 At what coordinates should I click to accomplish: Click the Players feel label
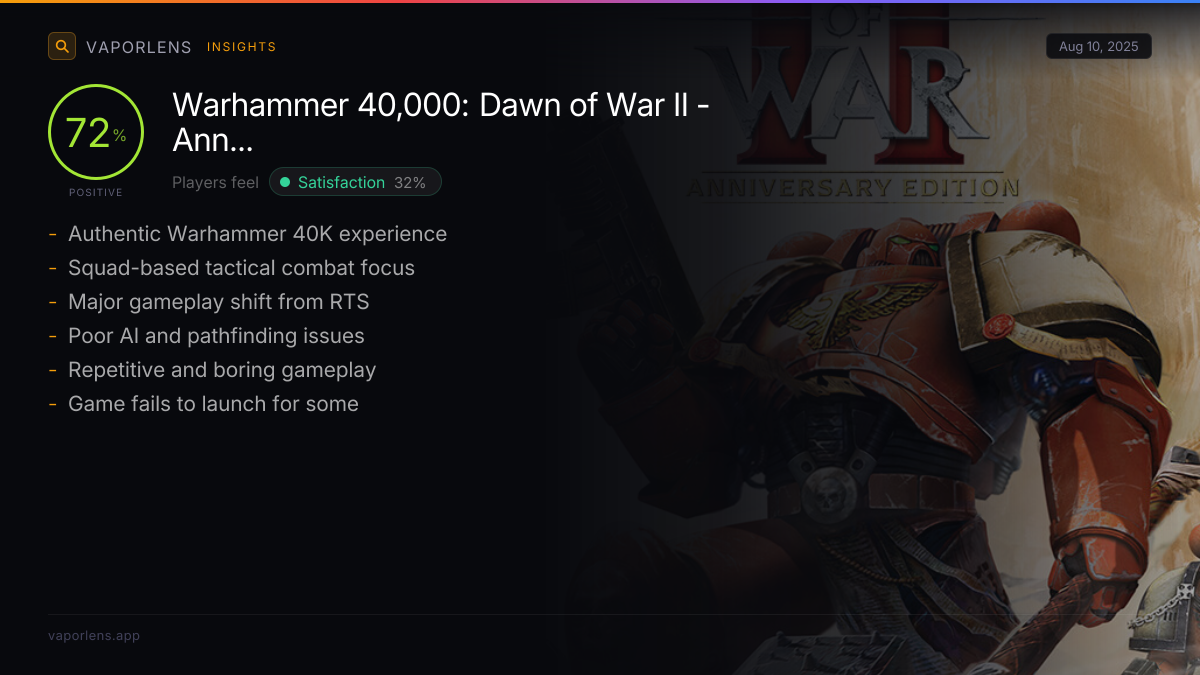point(215,182)
